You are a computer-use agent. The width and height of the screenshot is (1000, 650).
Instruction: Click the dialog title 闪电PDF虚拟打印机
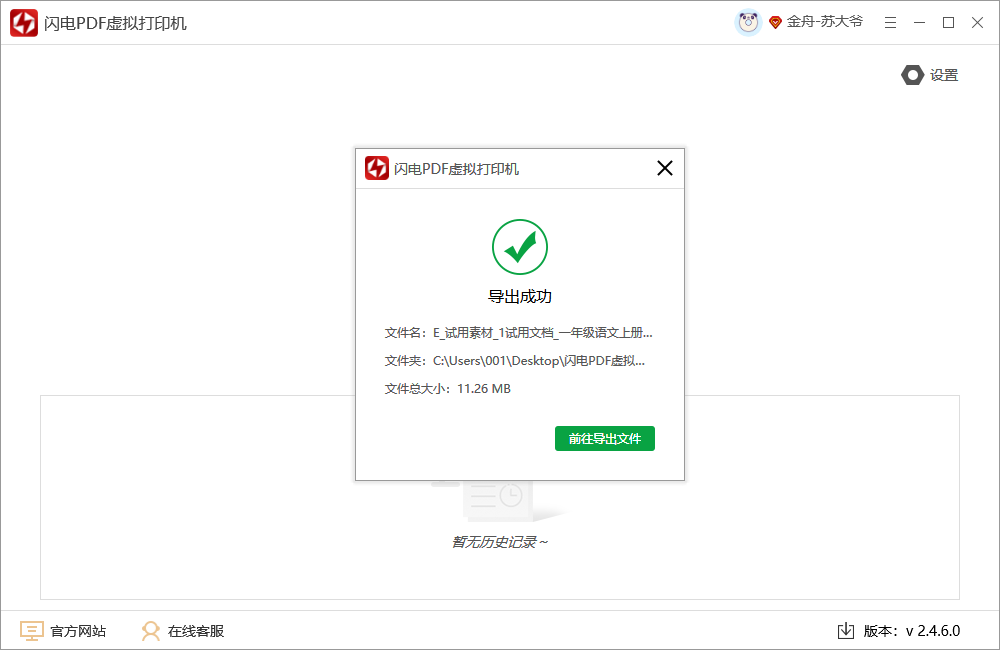point(456,169)
